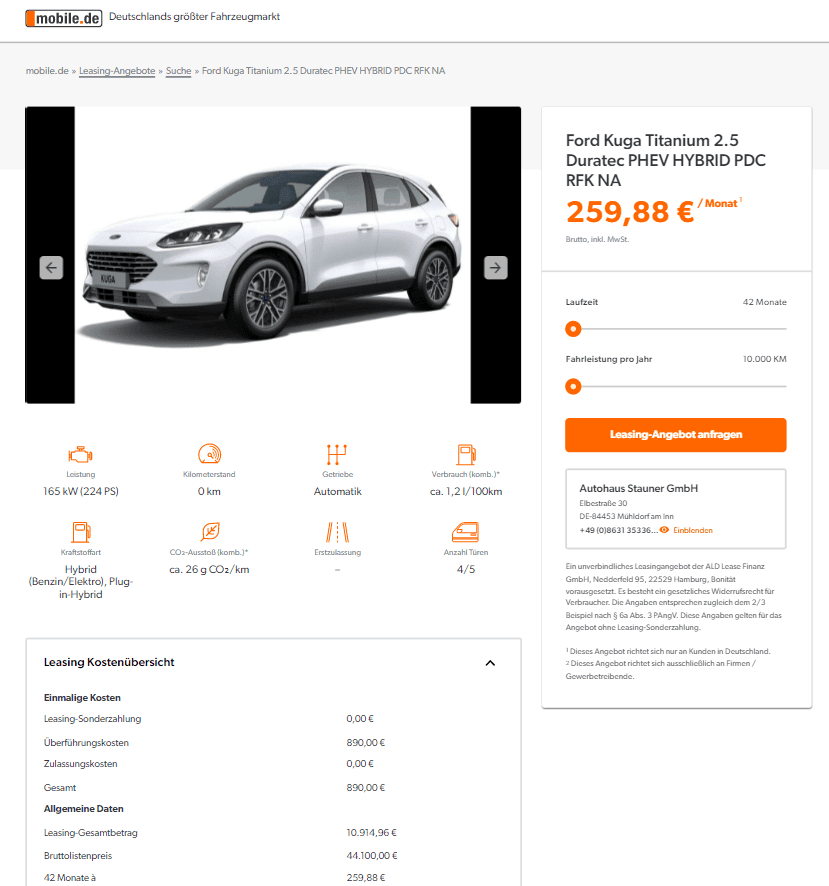Open the mobile.de logo homepage
This screenshot has width=829, height=886.
(64, 18)
